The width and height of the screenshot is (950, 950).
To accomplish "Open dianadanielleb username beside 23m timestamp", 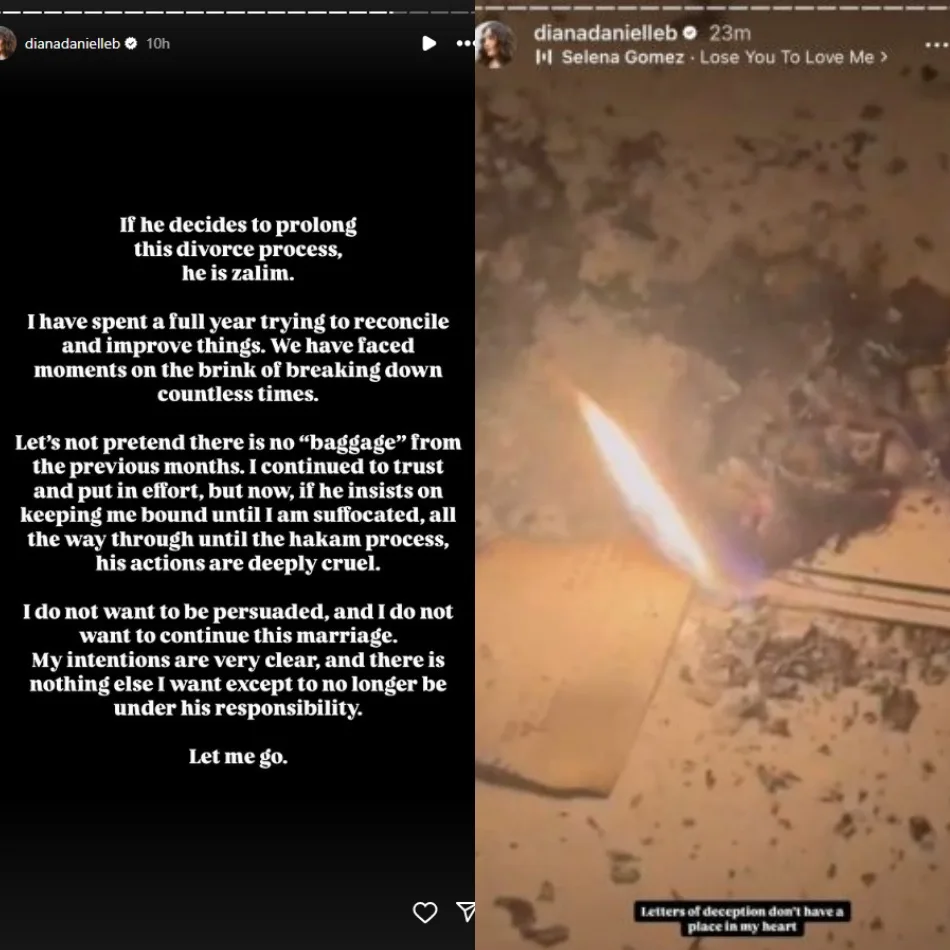I will (605, 33).
